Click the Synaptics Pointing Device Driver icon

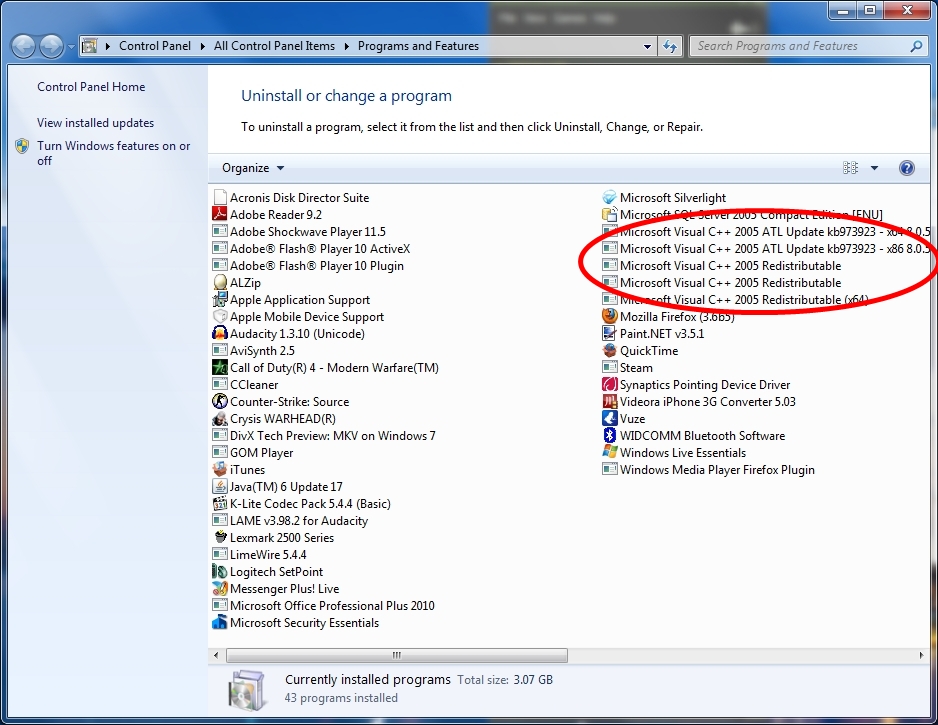610,385
